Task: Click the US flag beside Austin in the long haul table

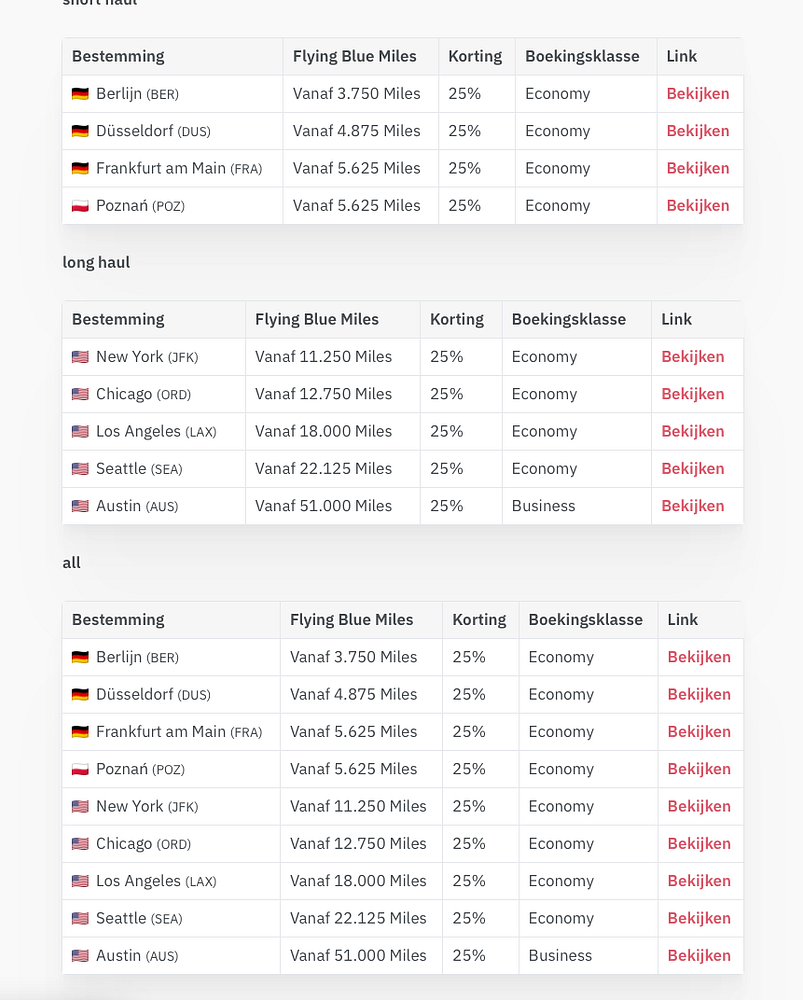Action: pyautogui.click(x=80, y=506)
